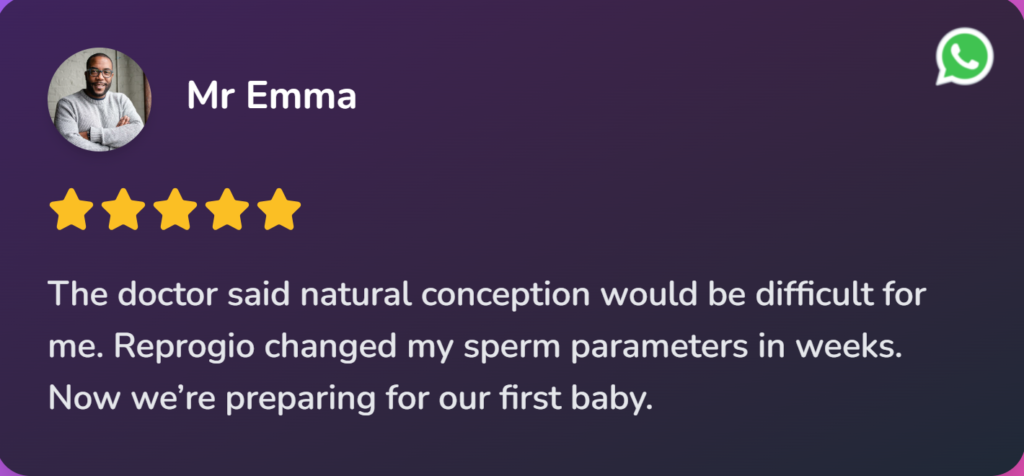Select the first gold rating star
Image resolution: width=1024 pixels, height=476 pixels.
tap(70, 211)
